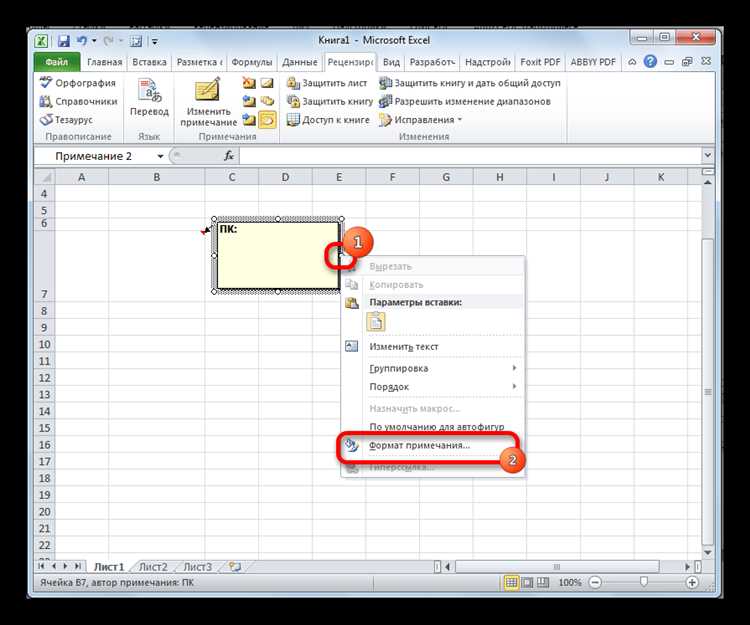Click Защитить книгу и дать общий доступ
Screen dimensions: 750x625
[469, 83]
